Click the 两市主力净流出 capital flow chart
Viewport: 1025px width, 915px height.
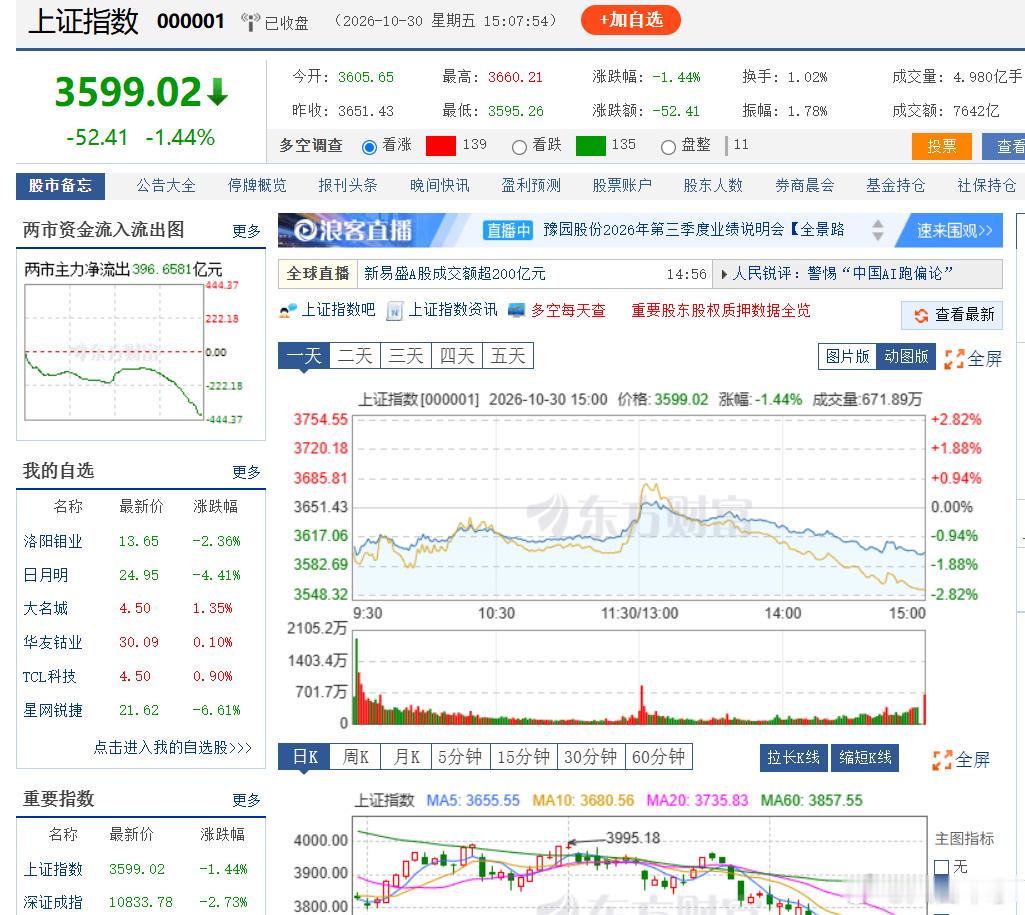coord(114,352)
